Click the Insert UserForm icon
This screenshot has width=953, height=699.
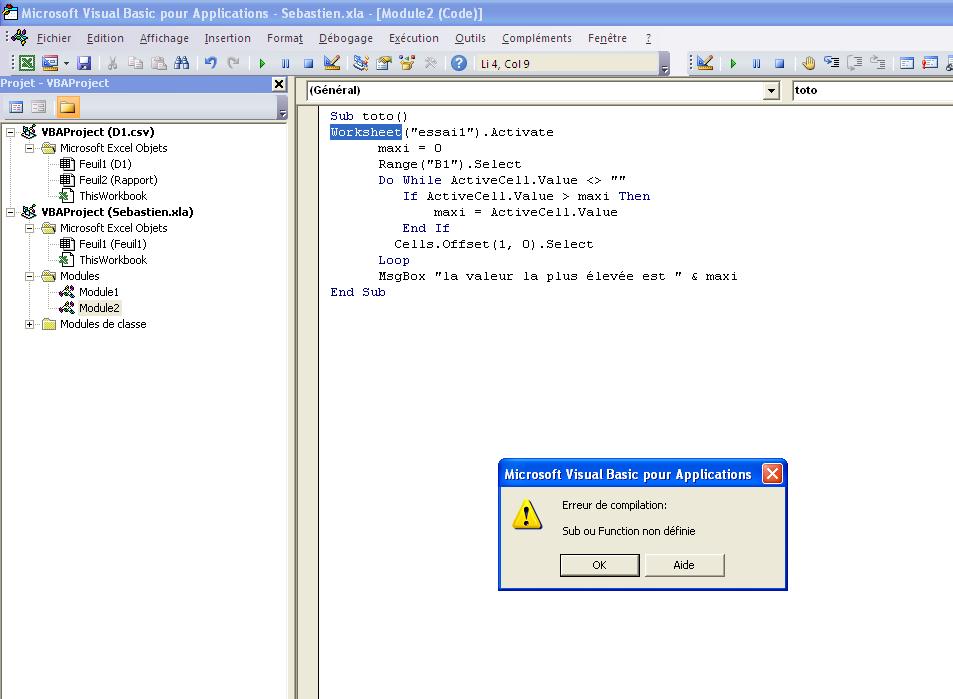click(x=50, y=63)
